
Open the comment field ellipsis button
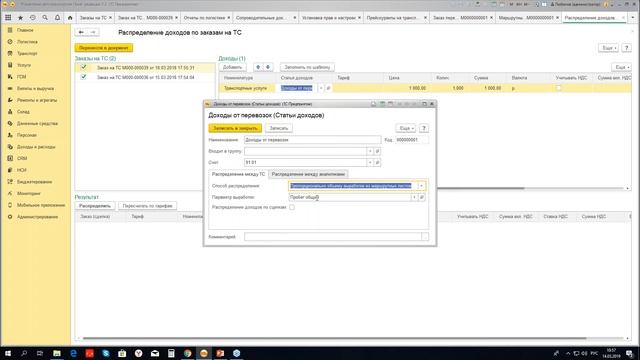click(x=425, y=237)
